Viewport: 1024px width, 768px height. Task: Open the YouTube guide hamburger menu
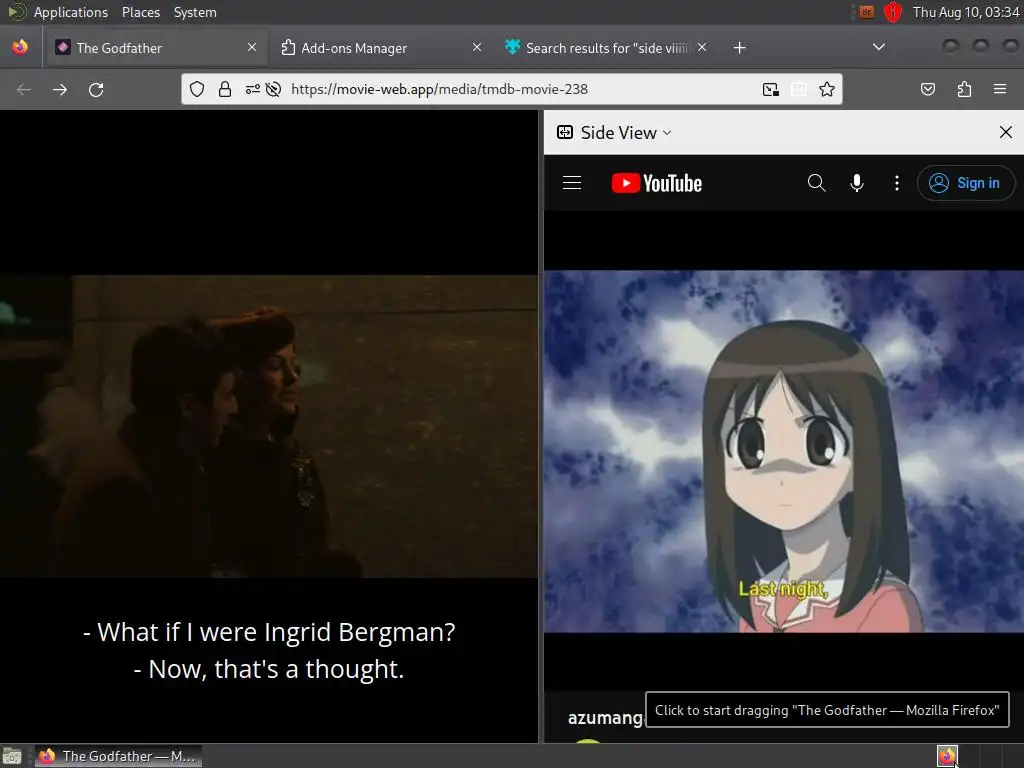[x=572, y=183]
